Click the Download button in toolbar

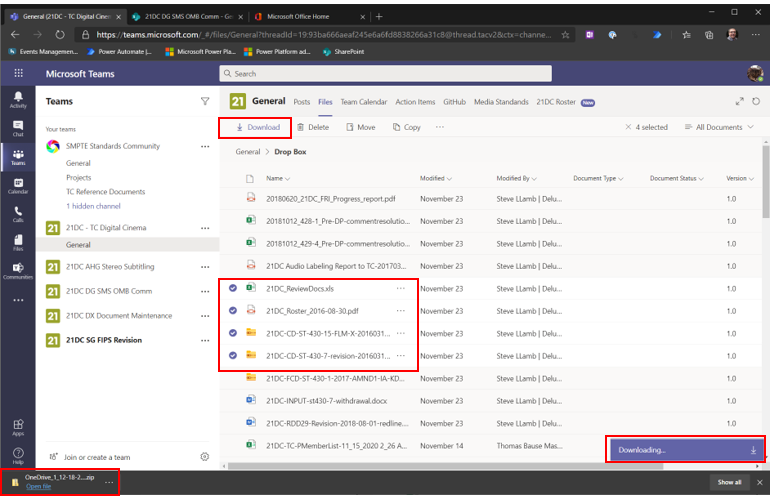pos(257,127)
